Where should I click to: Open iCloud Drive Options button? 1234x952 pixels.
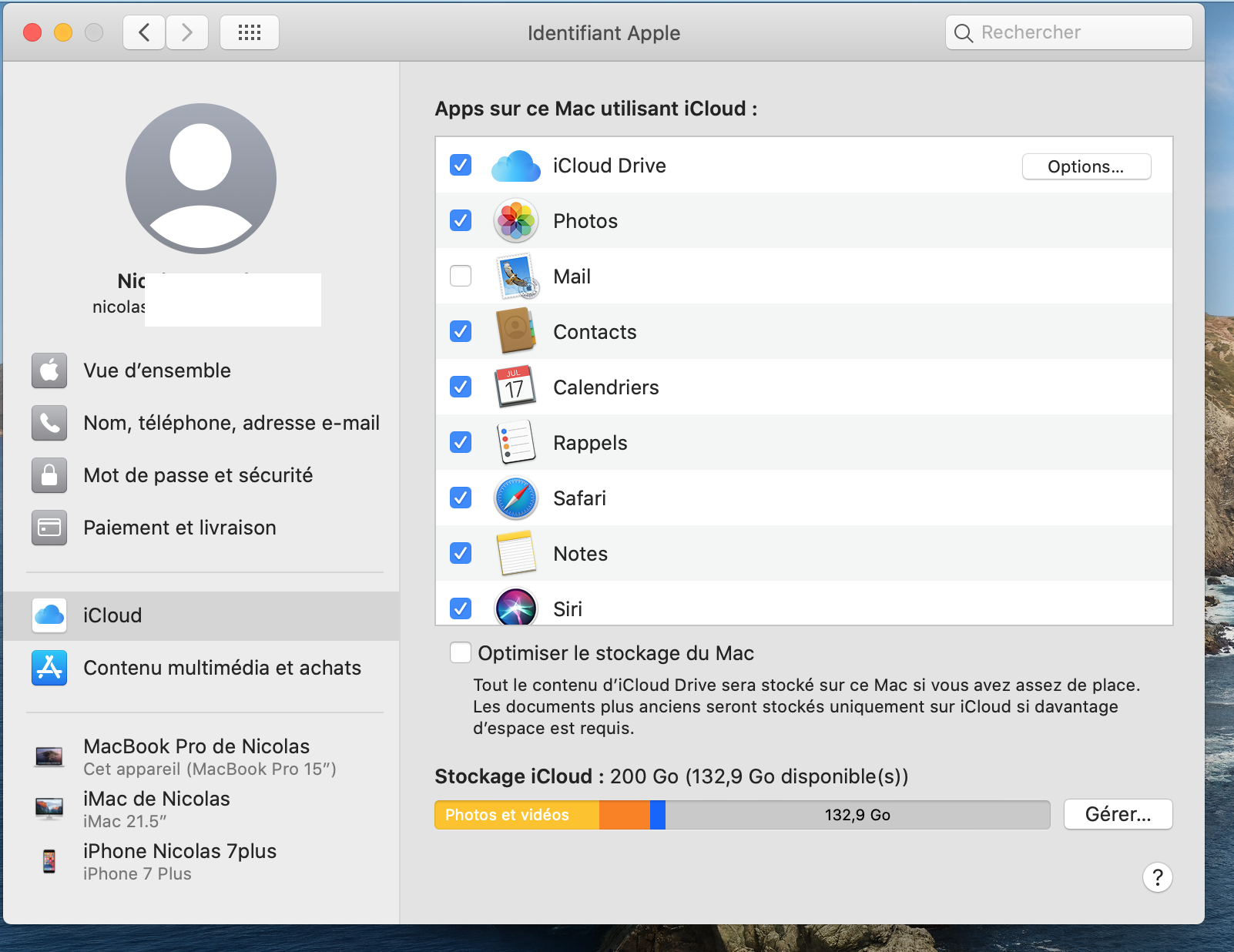coord(1085,166)
